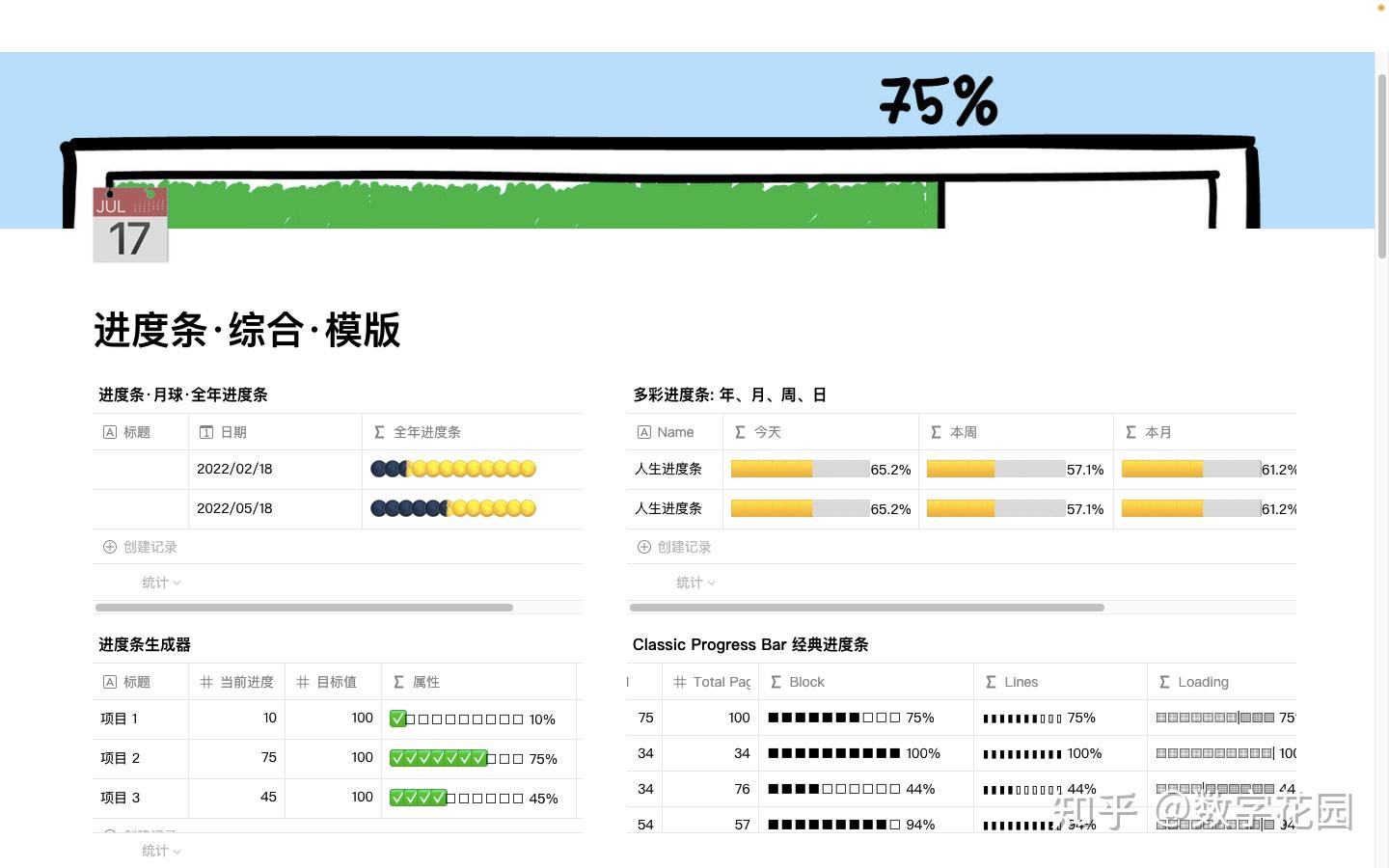Click 创建记录 in the 全年进度条 table
This screenshot has height=868, width=1389.
tap(150, 547)
